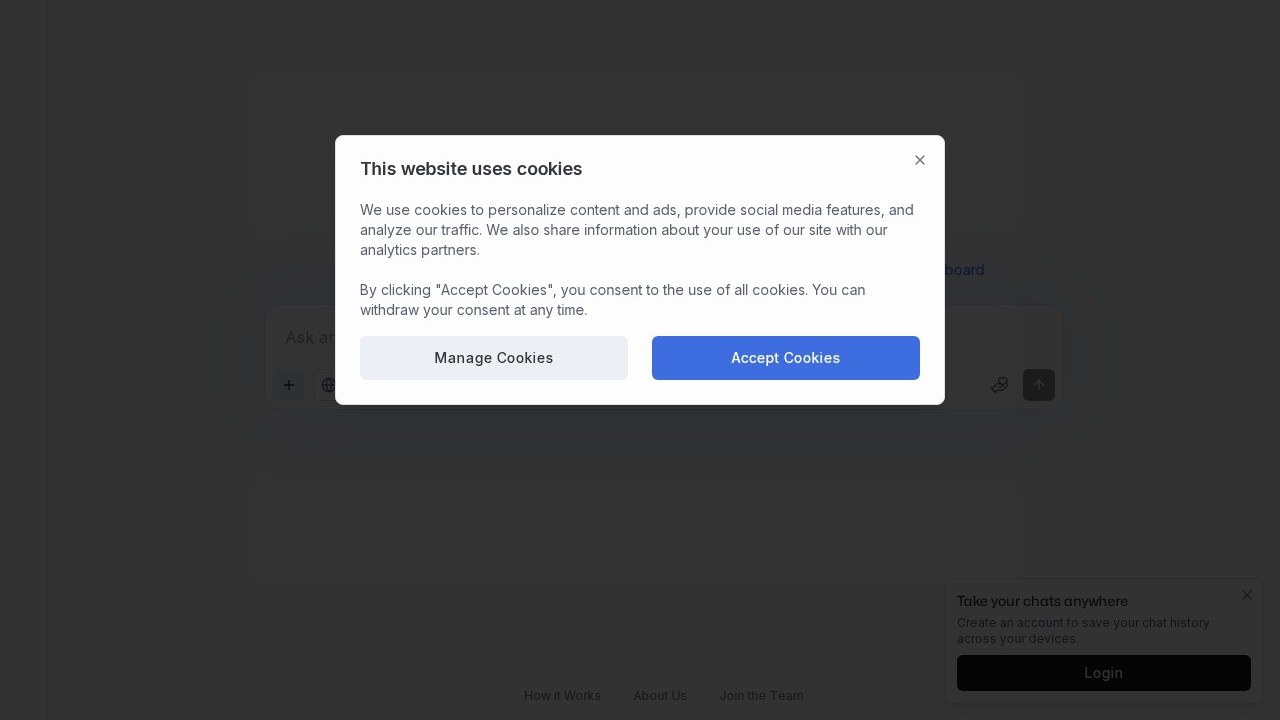The height and width of the screenshot is (720, 1280).
Task: Click the 'Create an account' description text
Action: point(1083,631)
